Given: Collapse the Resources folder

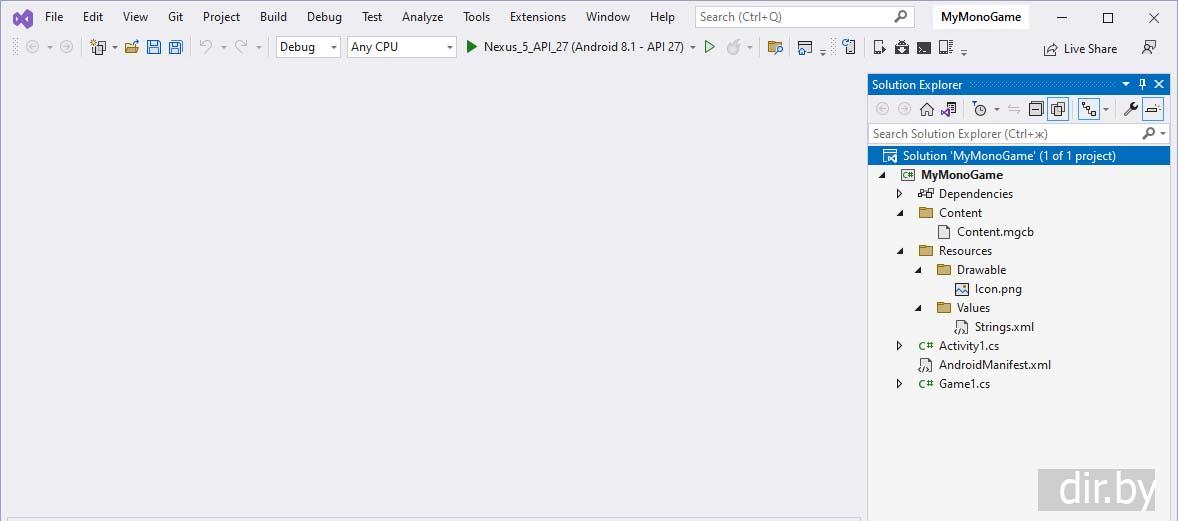Looking at the screenshot, I should coord(900,250).
